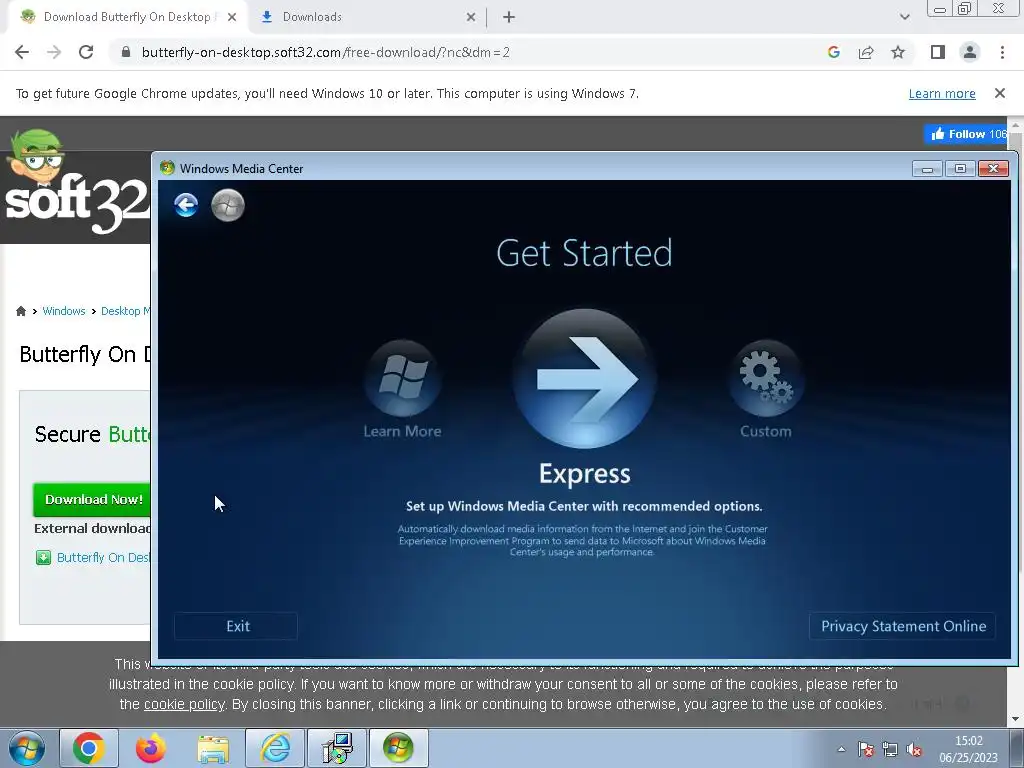Click the muted volume tray icon
The height and width of the screenshot is (768, 1024).
tap(914, 749)
